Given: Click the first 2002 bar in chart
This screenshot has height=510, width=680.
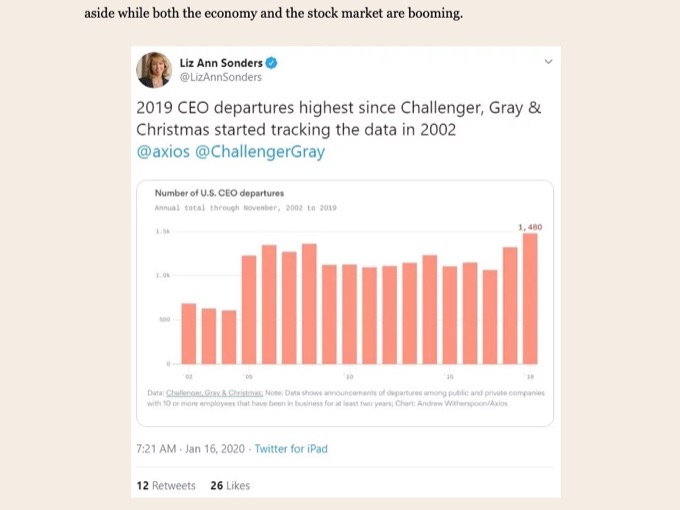Looking at the screenshot, I should click(x=189, y=333).
